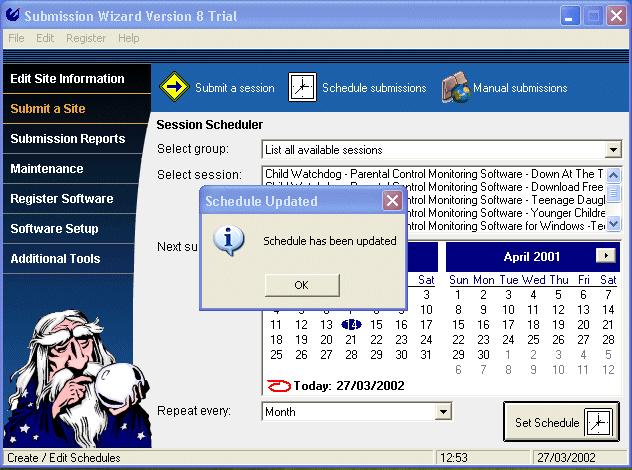The width and height of the screenshot is (632, 470).
Task: Minimize the Submission Wizard window
Action: click(570, 16)
